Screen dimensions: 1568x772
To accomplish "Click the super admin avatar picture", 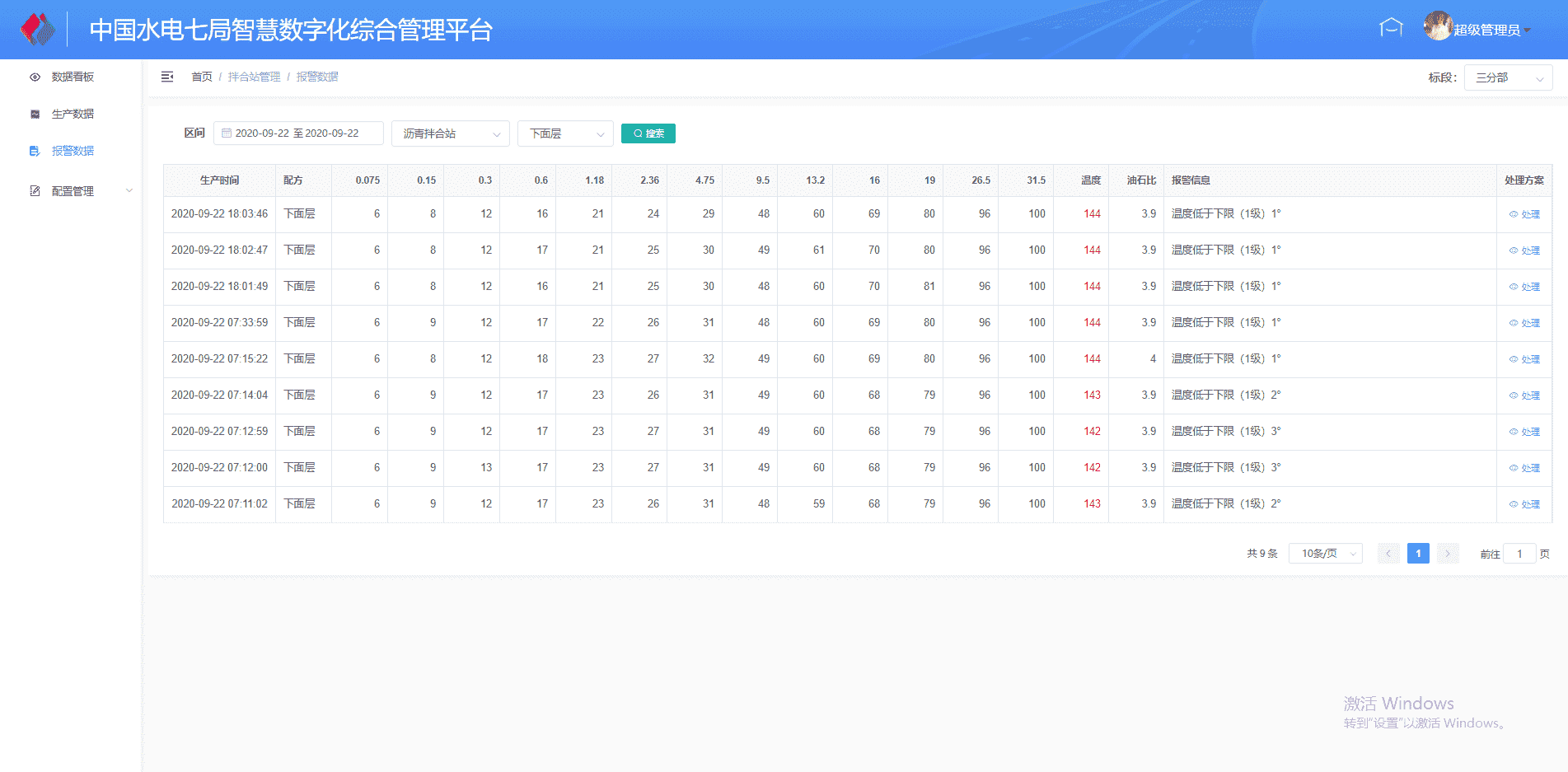I will click(1437, 27).
